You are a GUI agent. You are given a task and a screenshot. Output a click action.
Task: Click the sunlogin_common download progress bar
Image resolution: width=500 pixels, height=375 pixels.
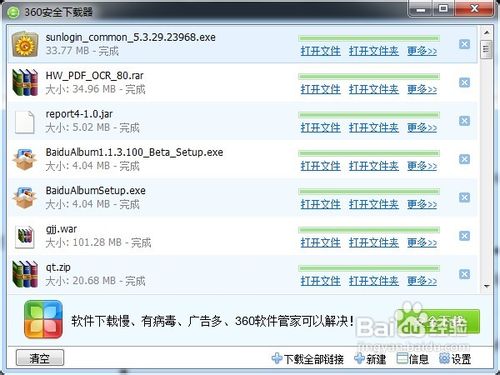369,38
